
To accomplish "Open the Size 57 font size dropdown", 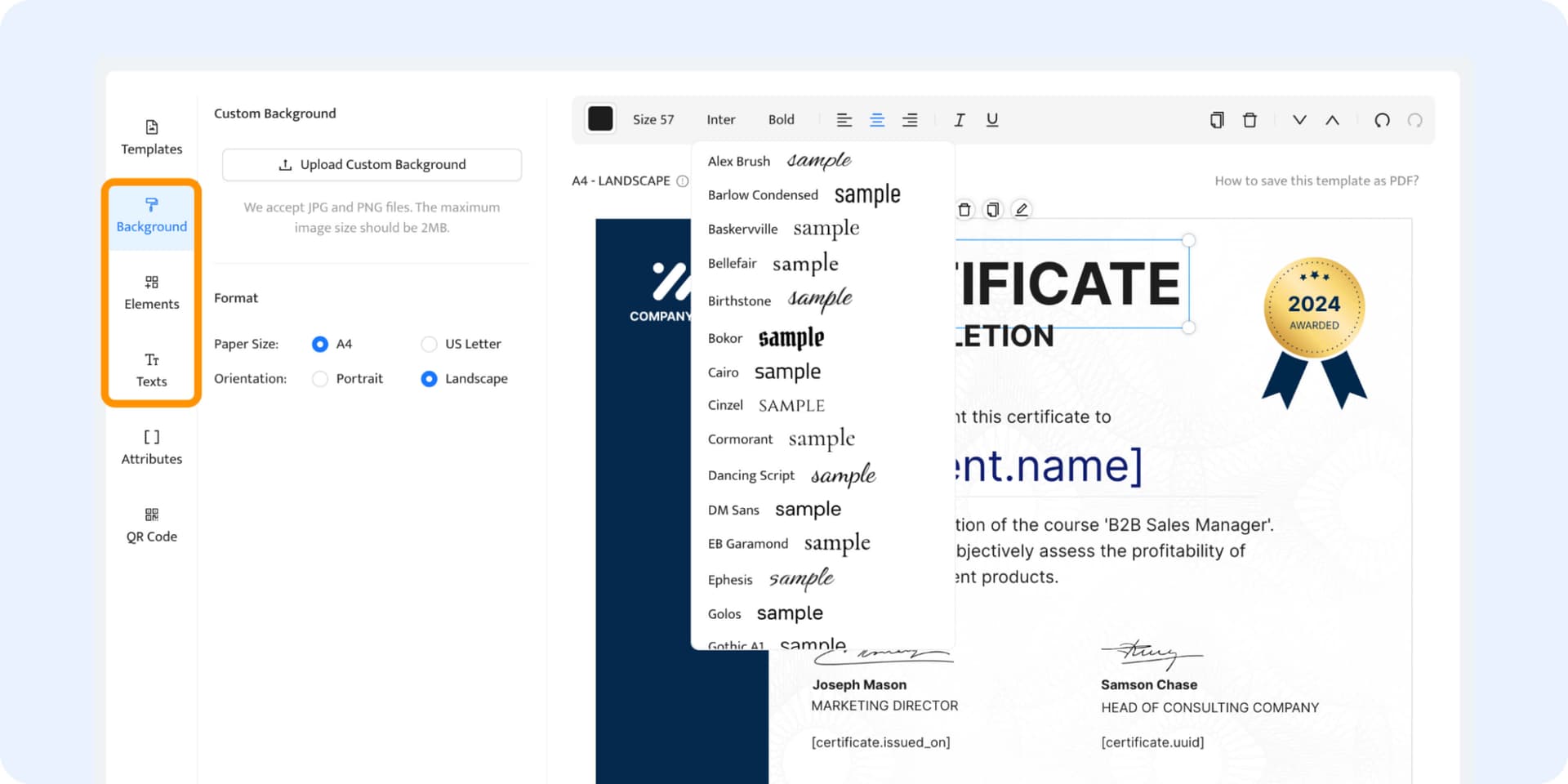I will click(653, 120).
